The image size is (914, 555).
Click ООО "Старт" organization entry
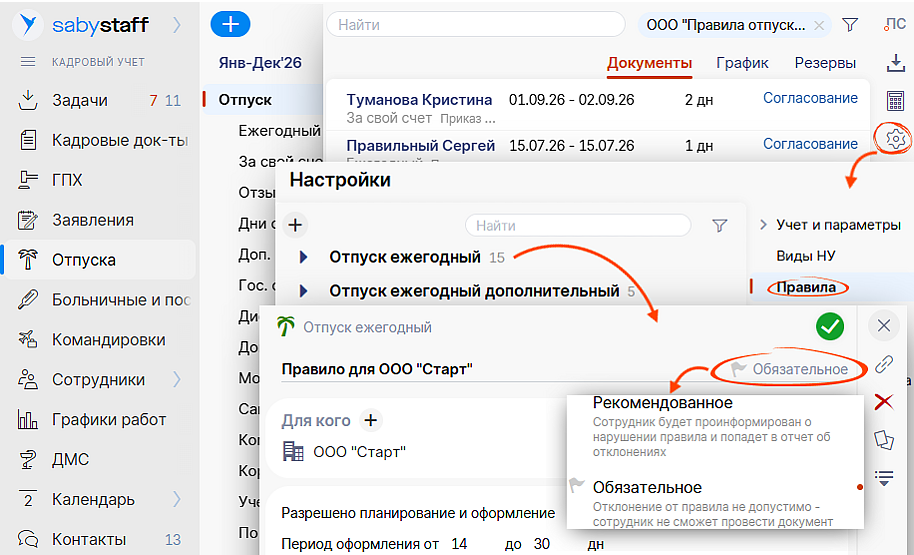click(x=359, y=452)
